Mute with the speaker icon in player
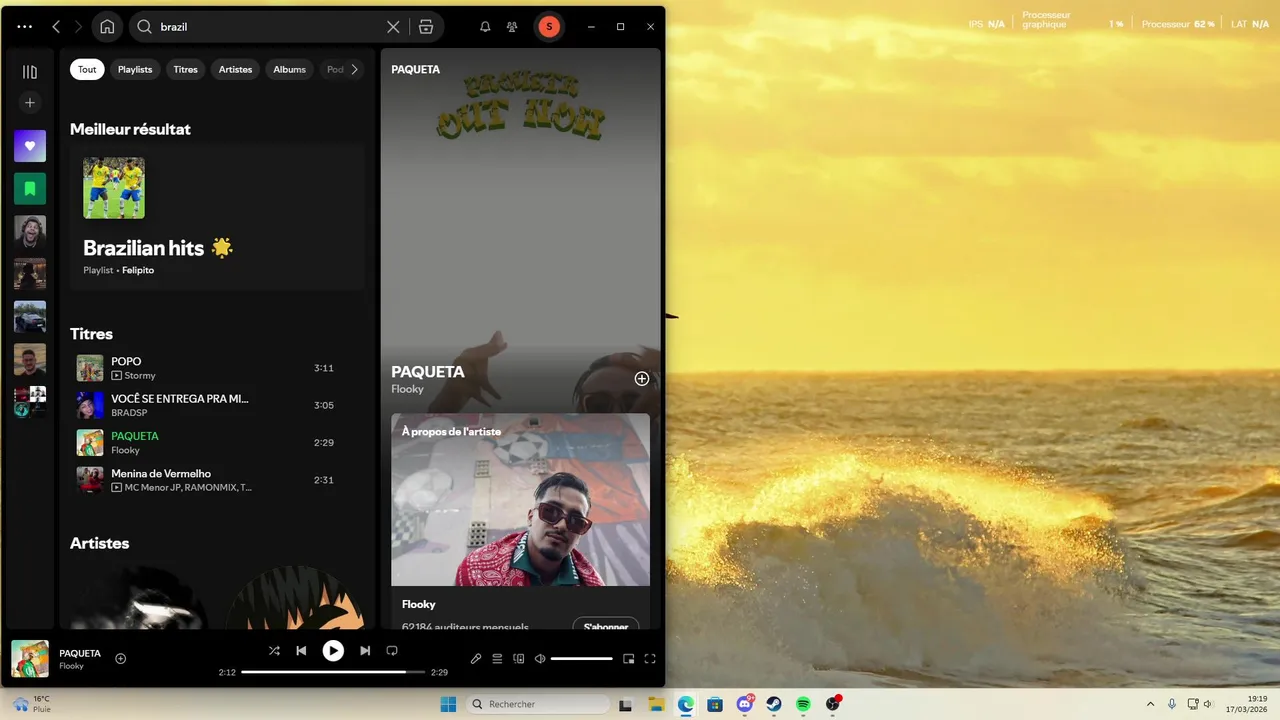Viewport: 1280px width, 720px height. pyautogui.click(x=540, y=658)
